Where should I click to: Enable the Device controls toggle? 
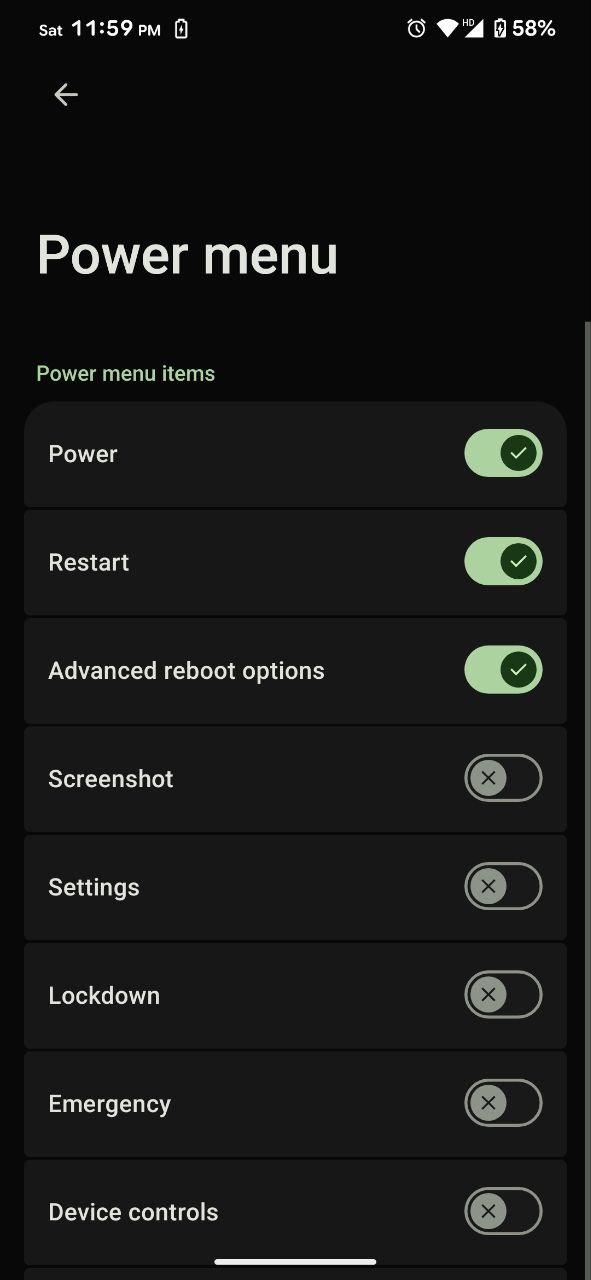[503, 1212]
